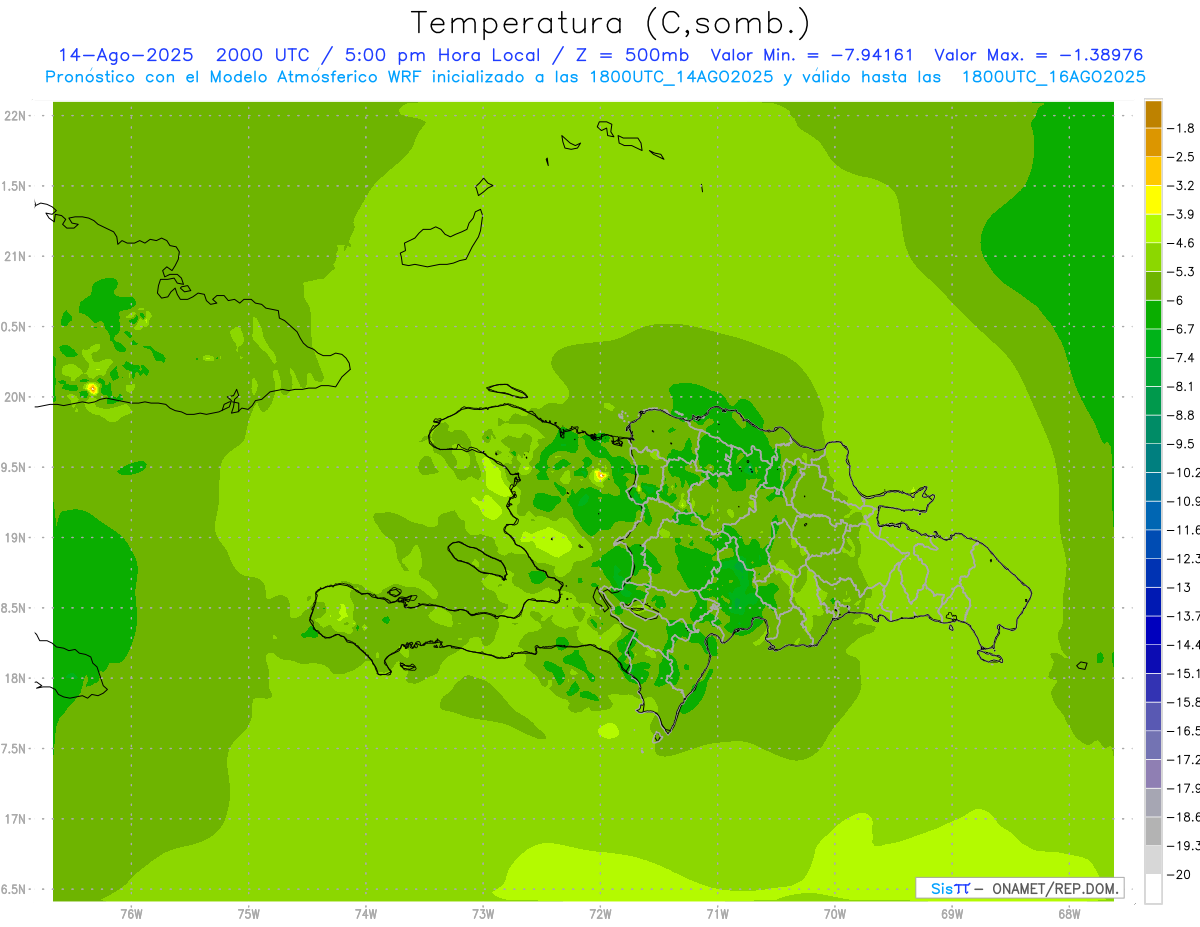Click the 72W longitude axis label
Screen dimensions: 1200x927
[600, 914]
